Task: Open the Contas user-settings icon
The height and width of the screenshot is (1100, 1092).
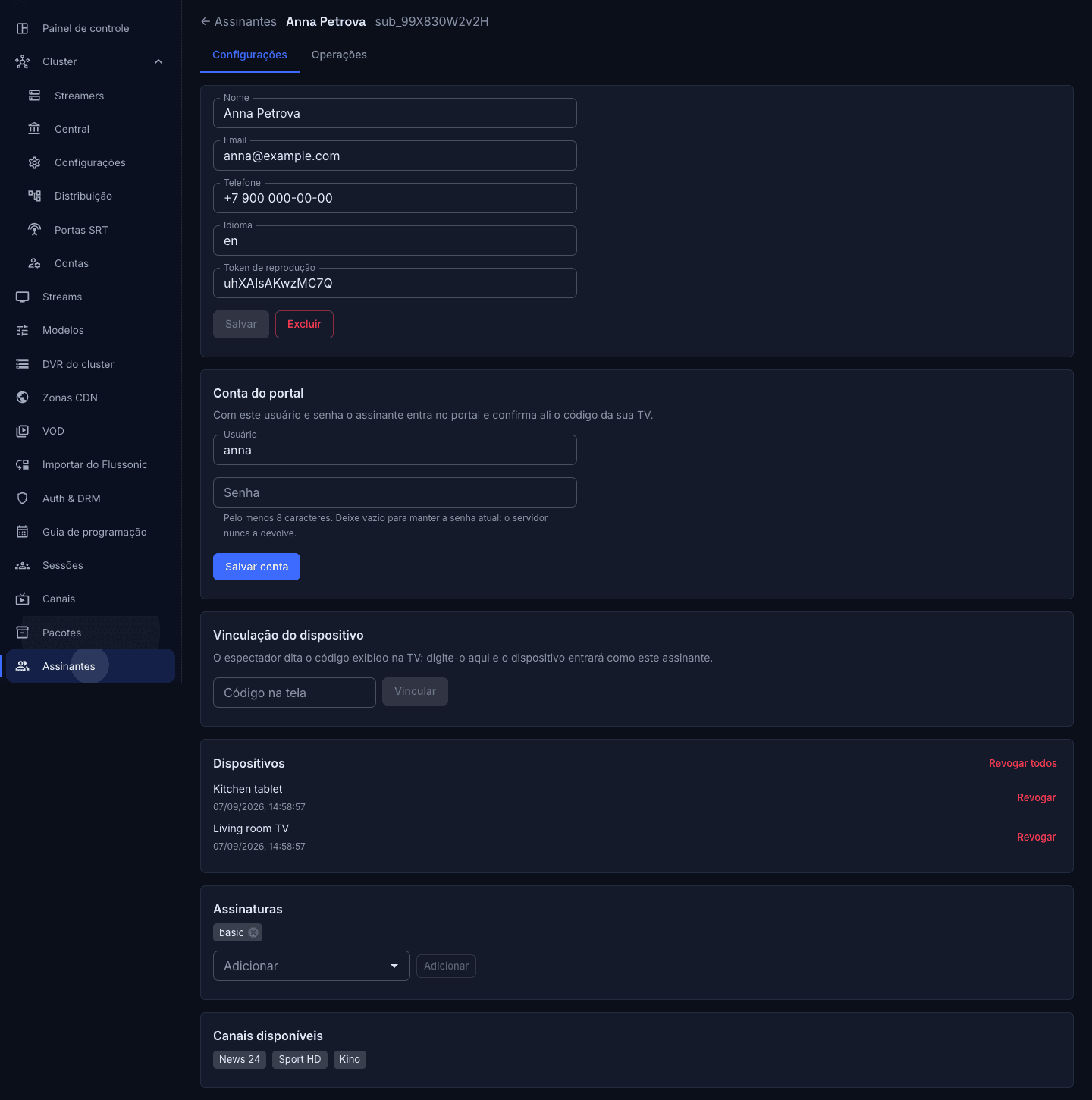Action: (34, 263)
